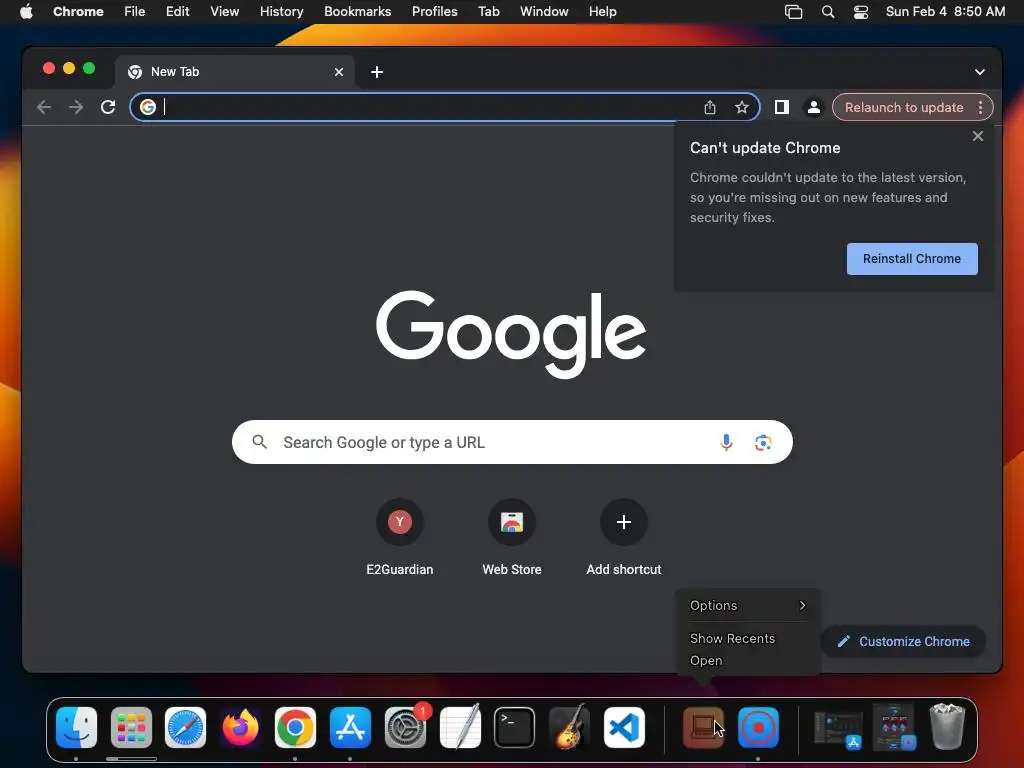Toggle the side panel icon
This screenshot has width=1024, height=768.
click(x=781, y=107)
